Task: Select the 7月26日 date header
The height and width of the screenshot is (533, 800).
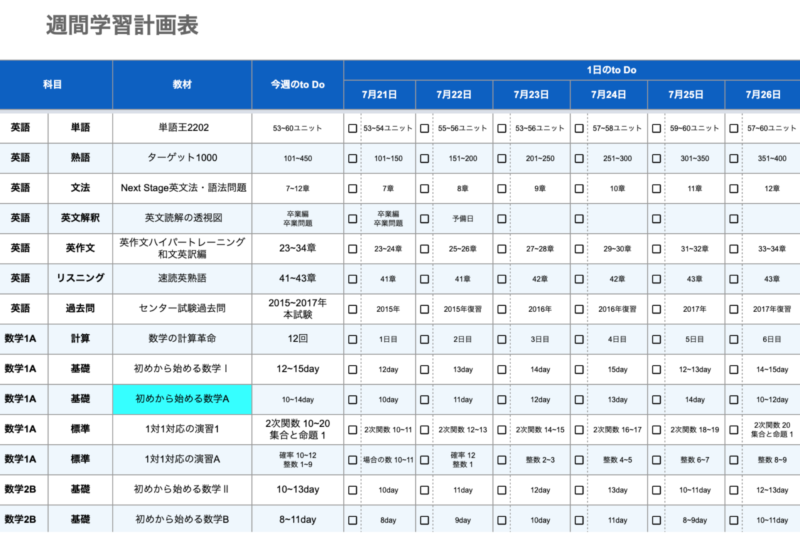Action: click(x=763, y=95)
